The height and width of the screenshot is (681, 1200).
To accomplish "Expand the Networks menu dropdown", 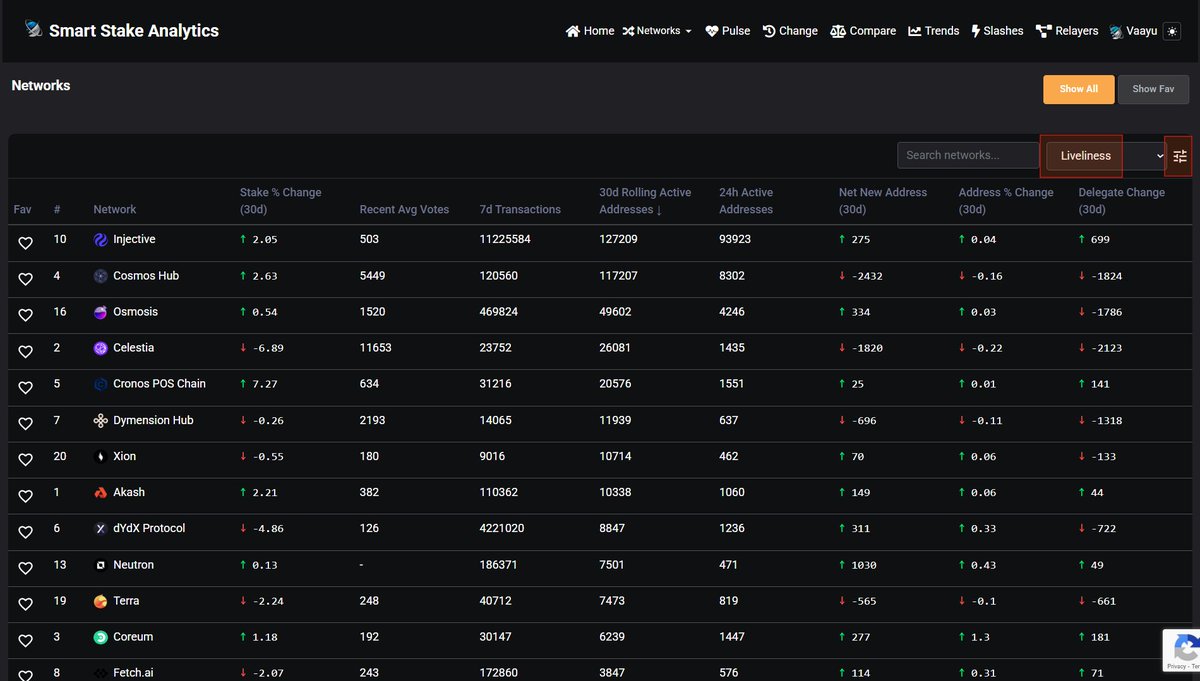I will click(x=657, y=31).
